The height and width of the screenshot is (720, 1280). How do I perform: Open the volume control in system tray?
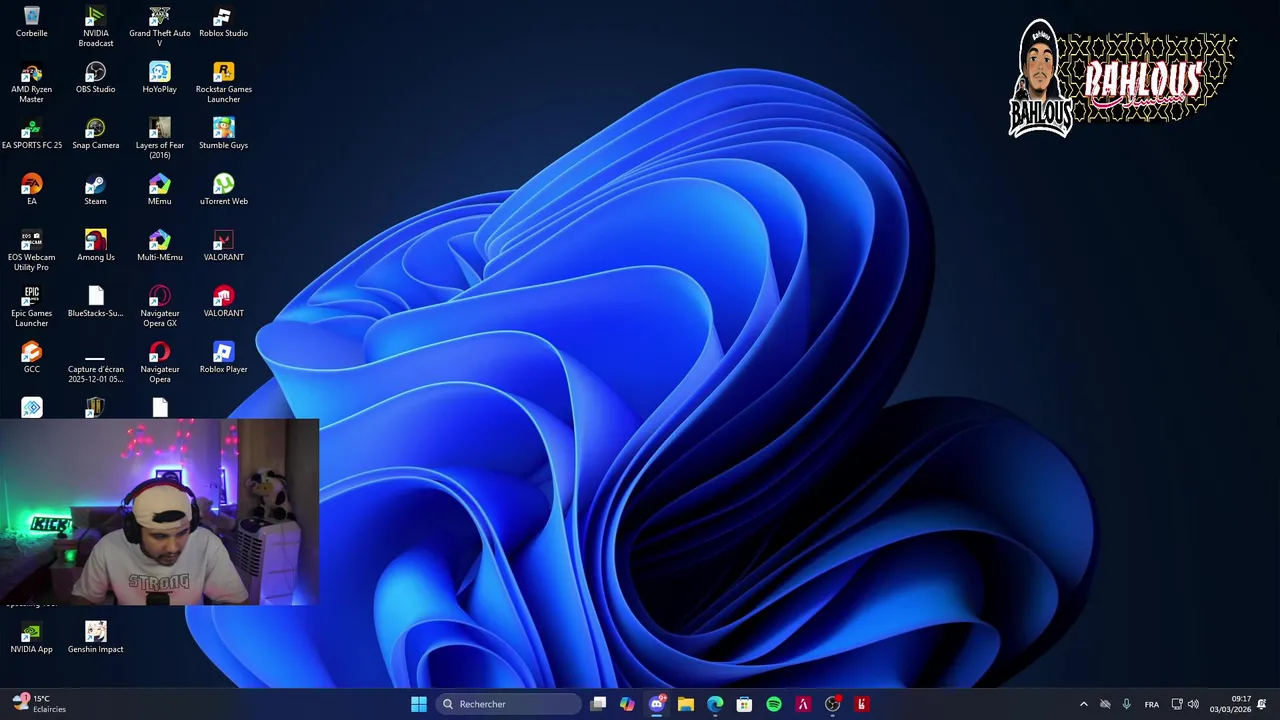[1193, 704]
